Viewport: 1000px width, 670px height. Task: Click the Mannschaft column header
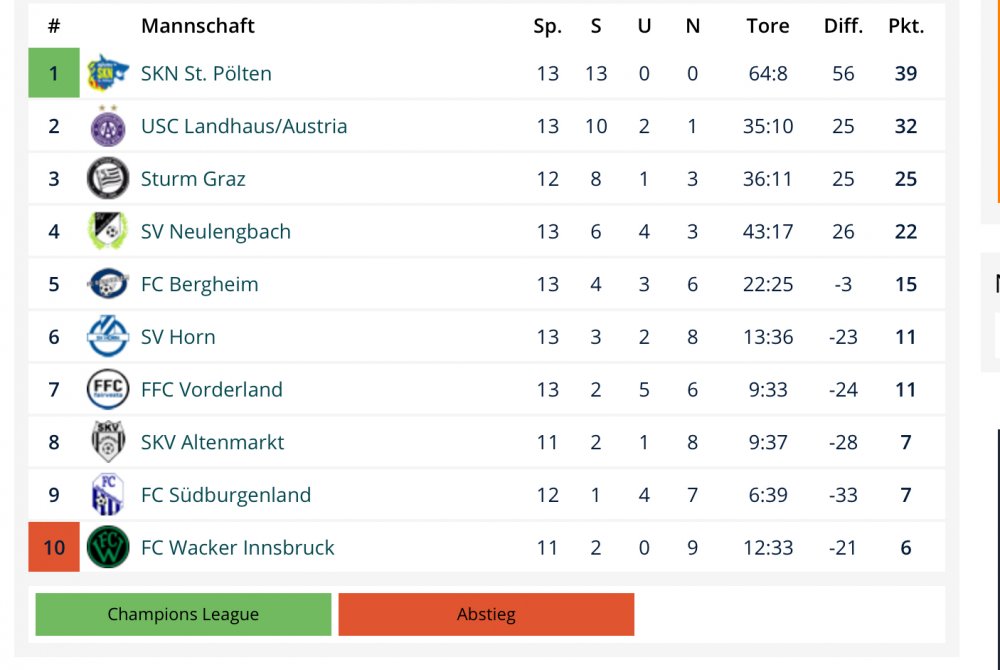click(198, 26)
